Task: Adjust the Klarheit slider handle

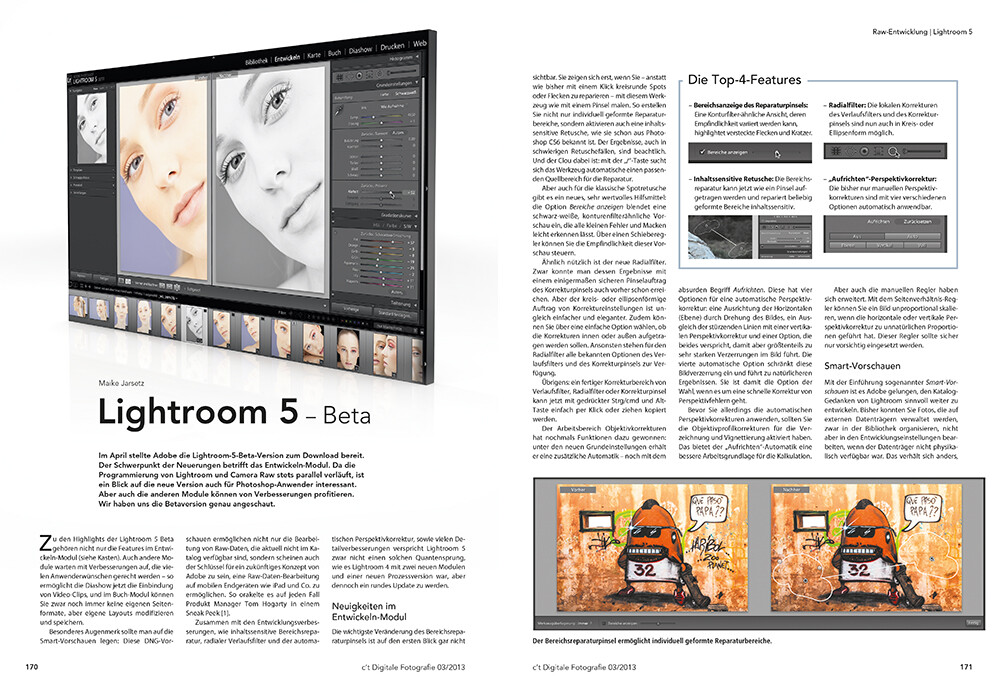Action: click(x=391, y=193)
